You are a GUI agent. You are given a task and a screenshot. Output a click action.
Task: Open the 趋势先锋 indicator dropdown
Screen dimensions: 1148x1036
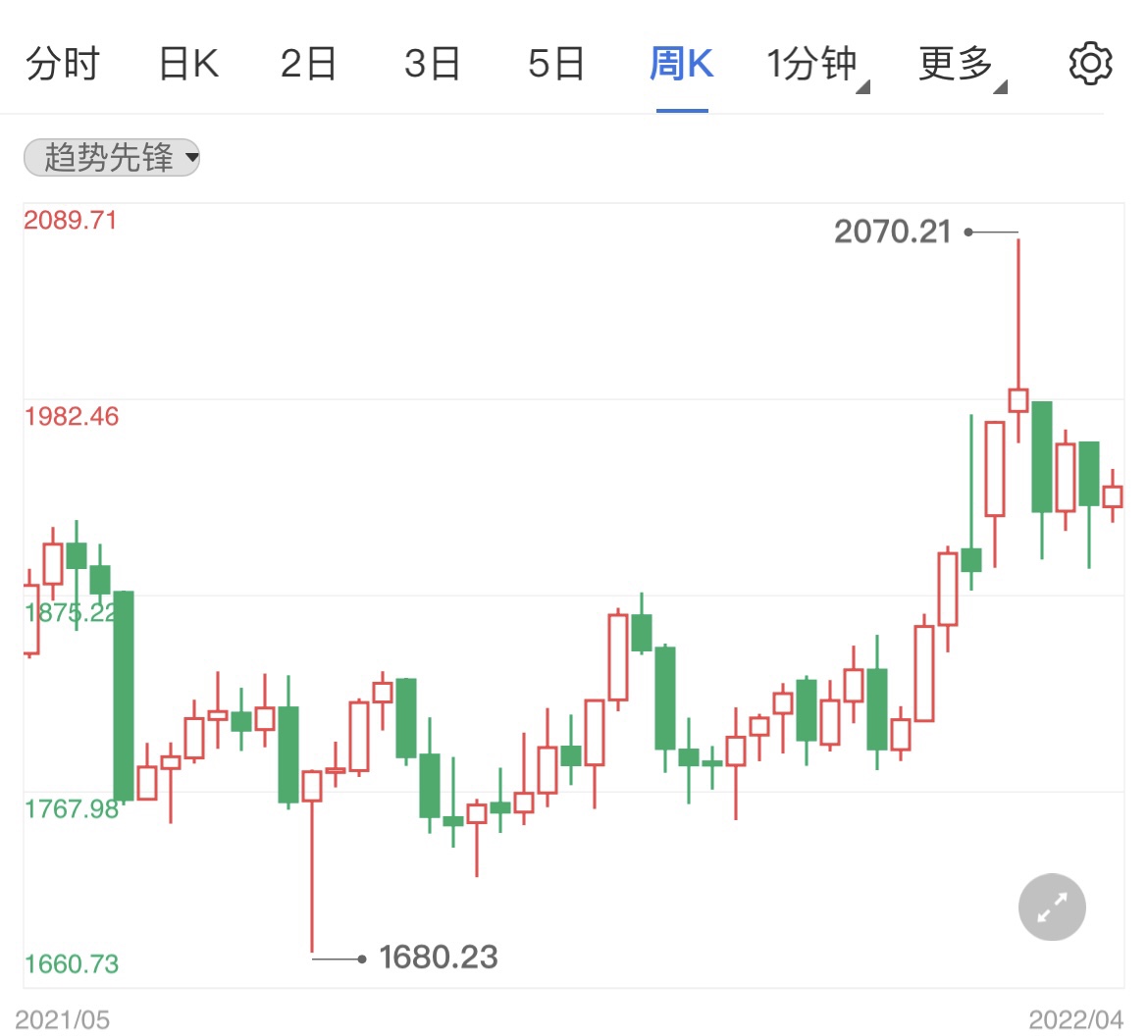[112, 157]
